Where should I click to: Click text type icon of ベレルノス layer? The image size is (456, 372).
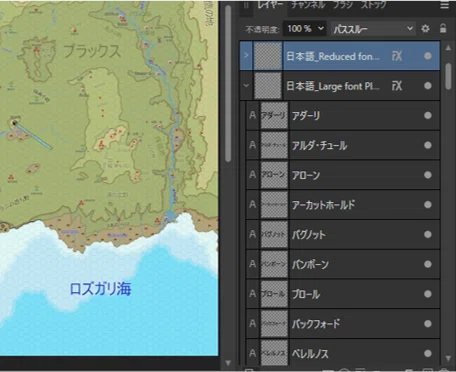(x=252, y=353)
